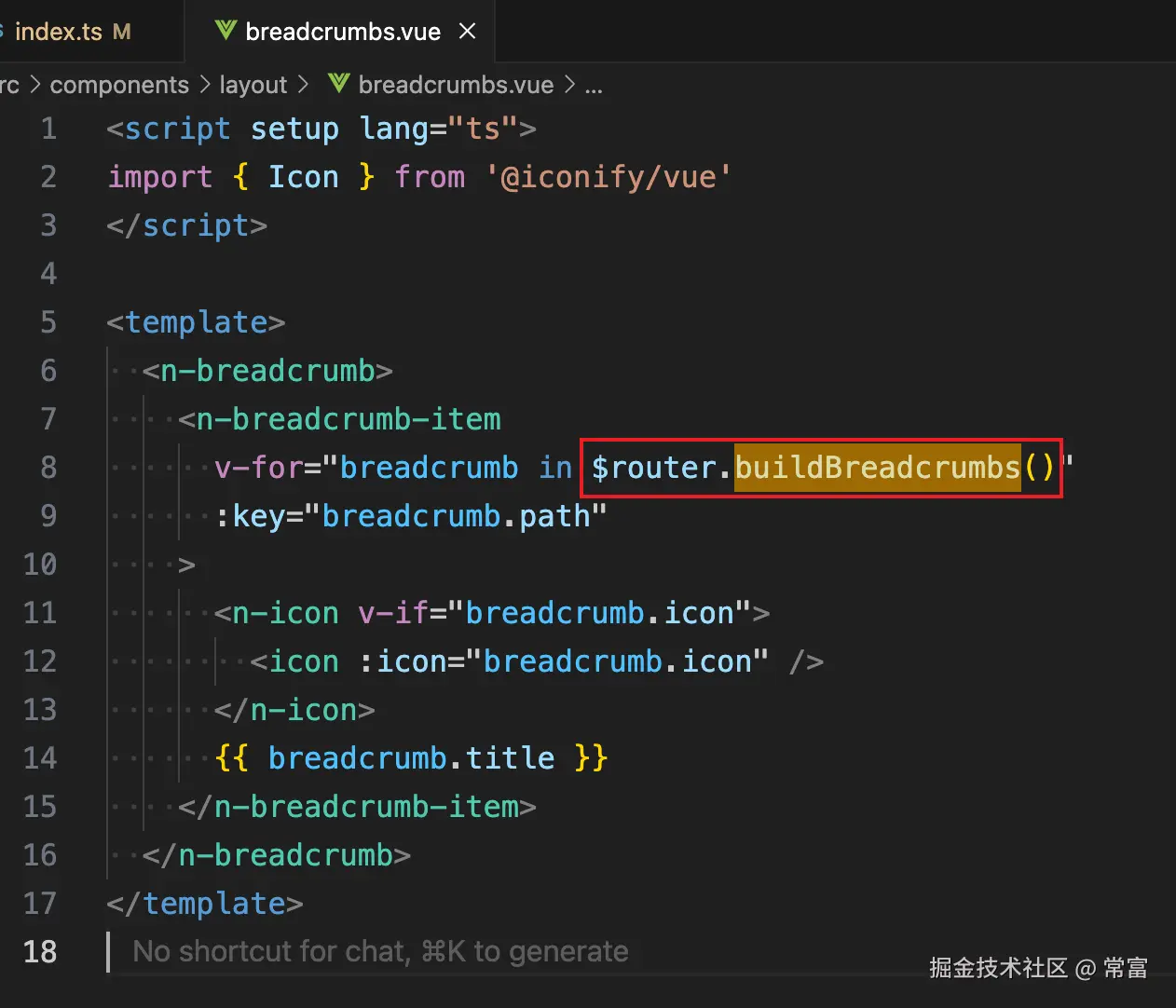1176x1008 pixels.
Task: Click the opening n-breadcrumb tag on line 6
Action: pos(267,371)
